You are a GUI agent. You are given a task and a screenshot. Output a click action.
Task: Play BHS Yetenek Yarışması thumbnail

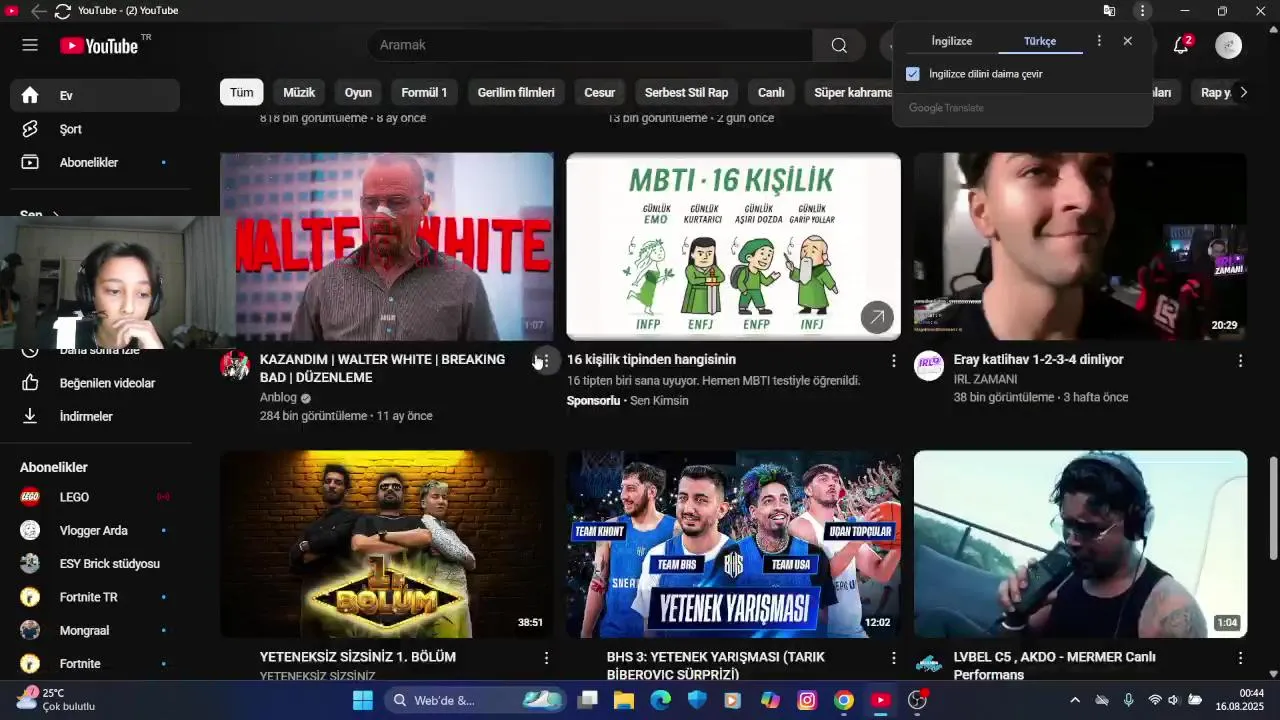click(x=733, y=544)
